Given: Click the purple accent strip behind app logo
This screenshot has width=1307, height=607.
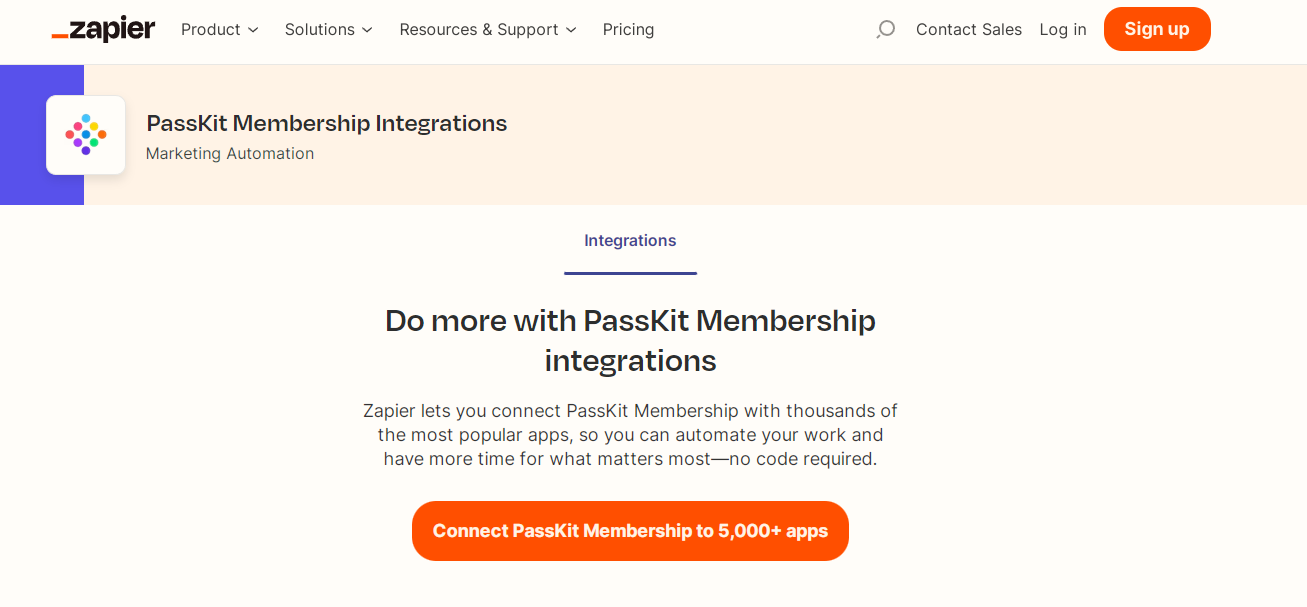Looking at the screenshot, I should 22,135.
